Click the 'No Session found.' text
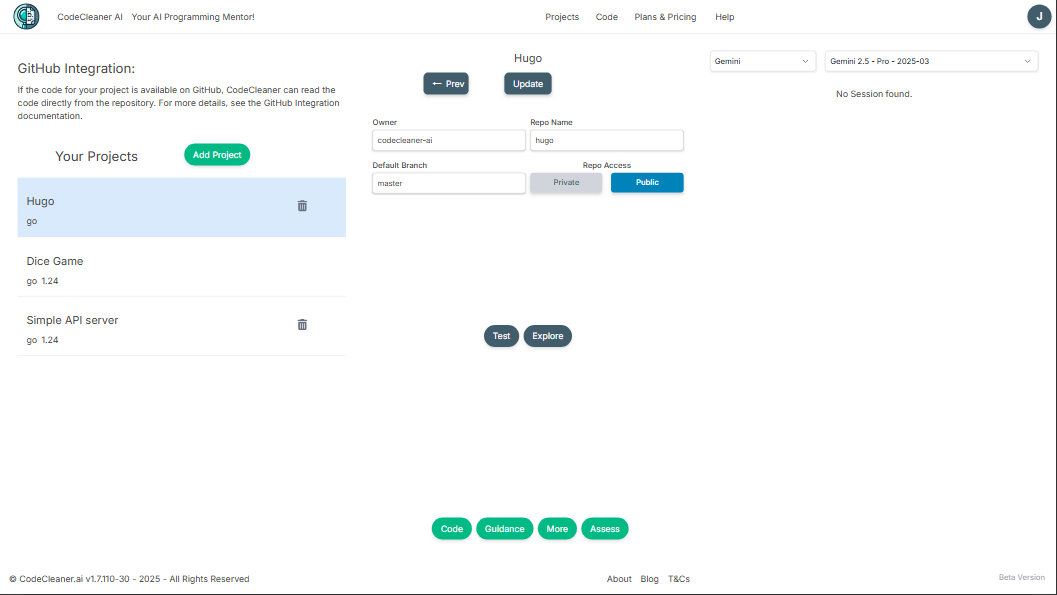This screenshot has width=1057, height=595. [x=874, y=94]
